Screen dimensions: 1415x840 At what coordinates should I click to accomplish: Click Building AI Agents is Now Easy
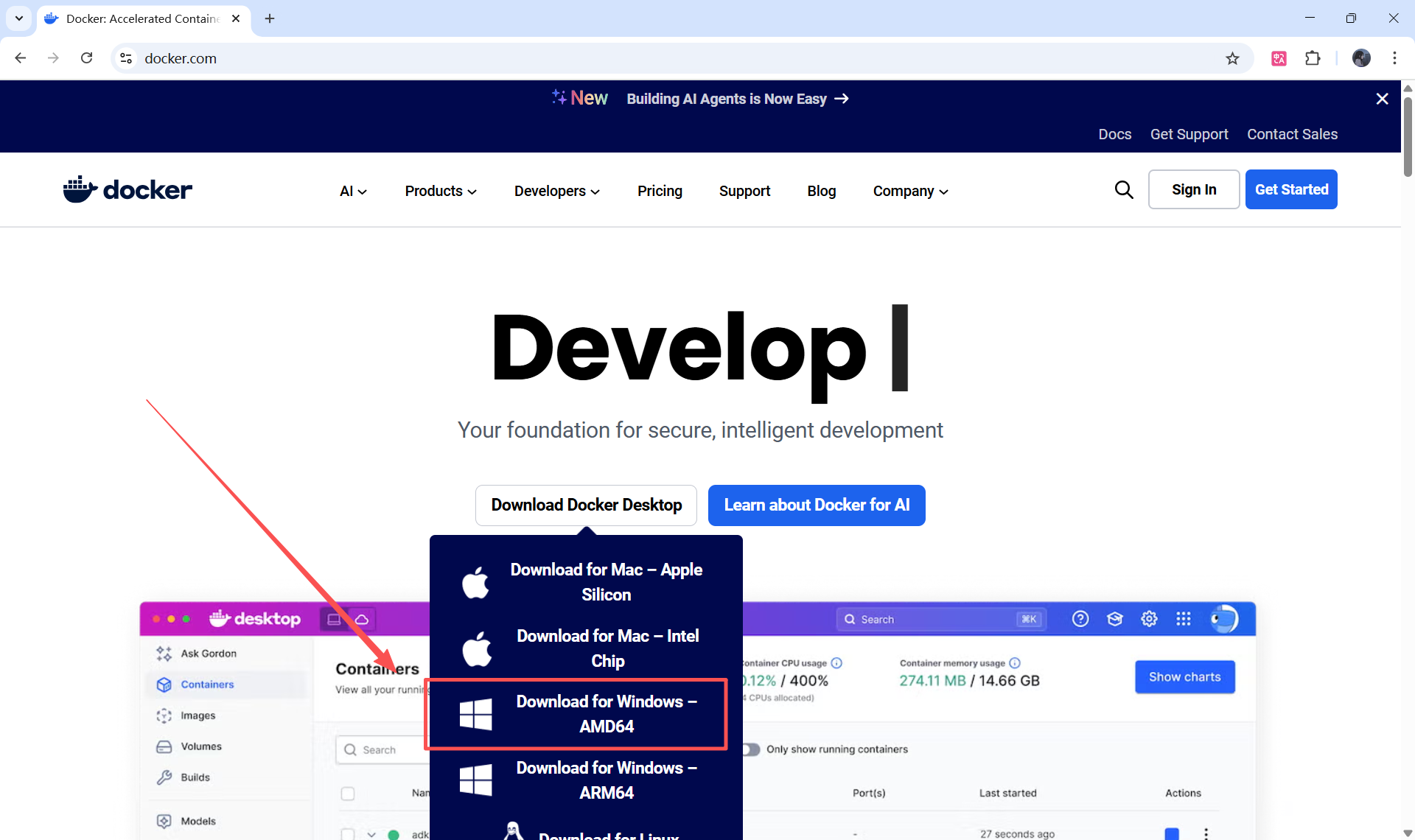click(738, 99)
